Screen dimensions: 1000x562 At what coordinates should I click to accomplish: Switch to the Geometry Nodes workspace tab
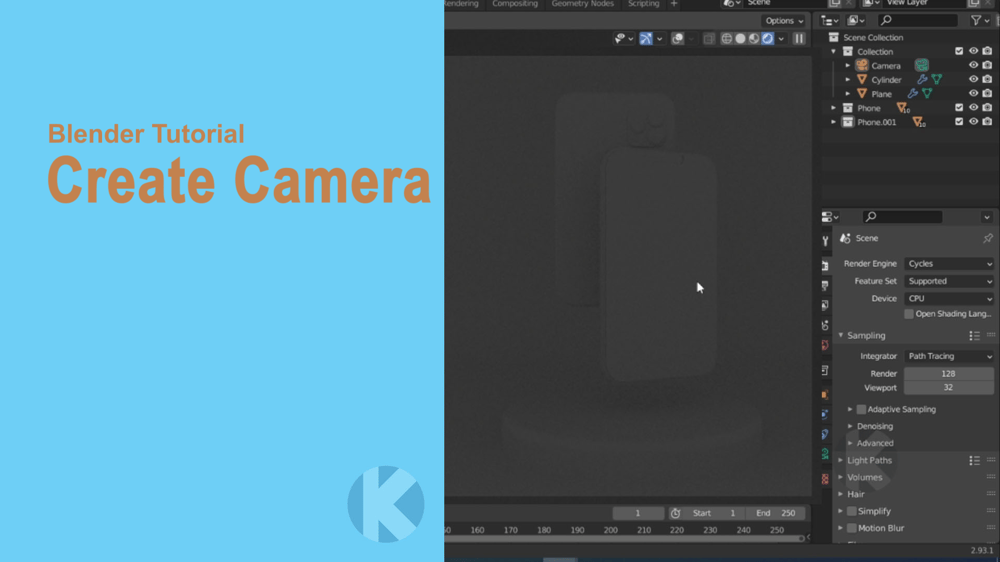(582, 4)
